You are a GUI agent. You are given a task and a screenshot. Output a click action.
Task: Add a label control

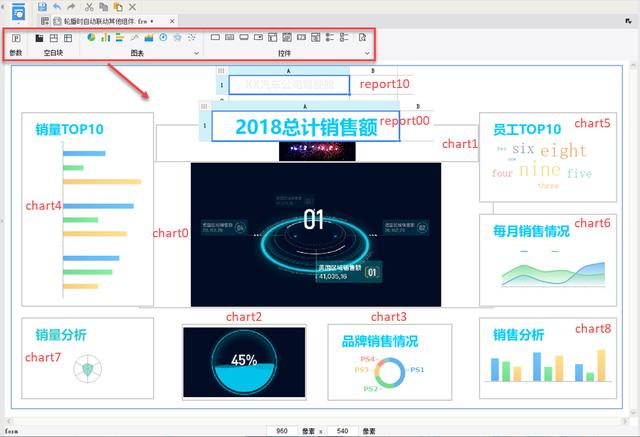(x=230, y=37)
